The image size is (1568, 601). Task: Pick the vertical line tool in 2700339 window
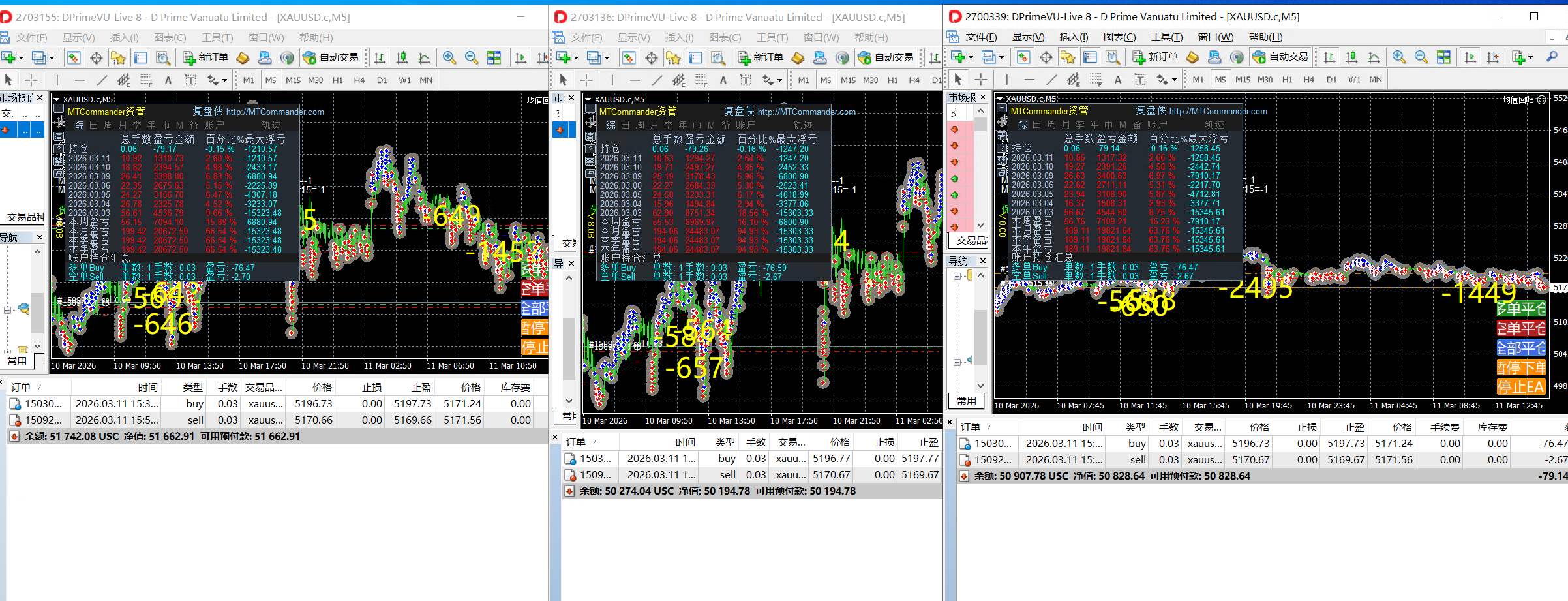[x=1006, y=80]
